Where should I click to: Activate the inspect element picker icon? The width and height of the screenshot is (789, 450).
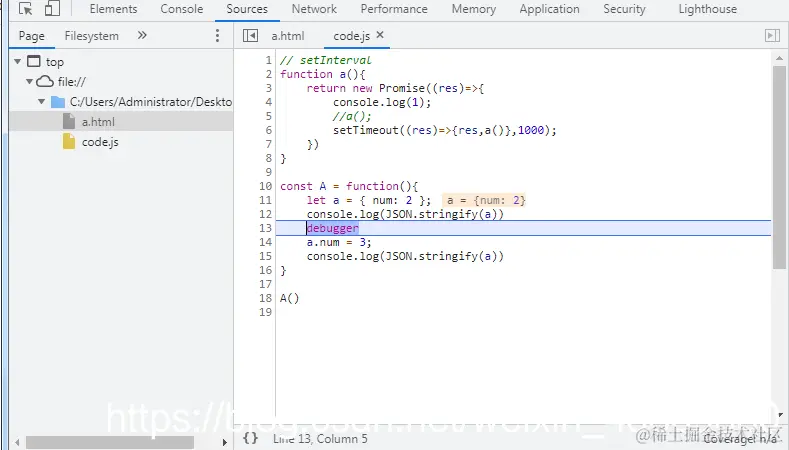click(x=25, y=9)
